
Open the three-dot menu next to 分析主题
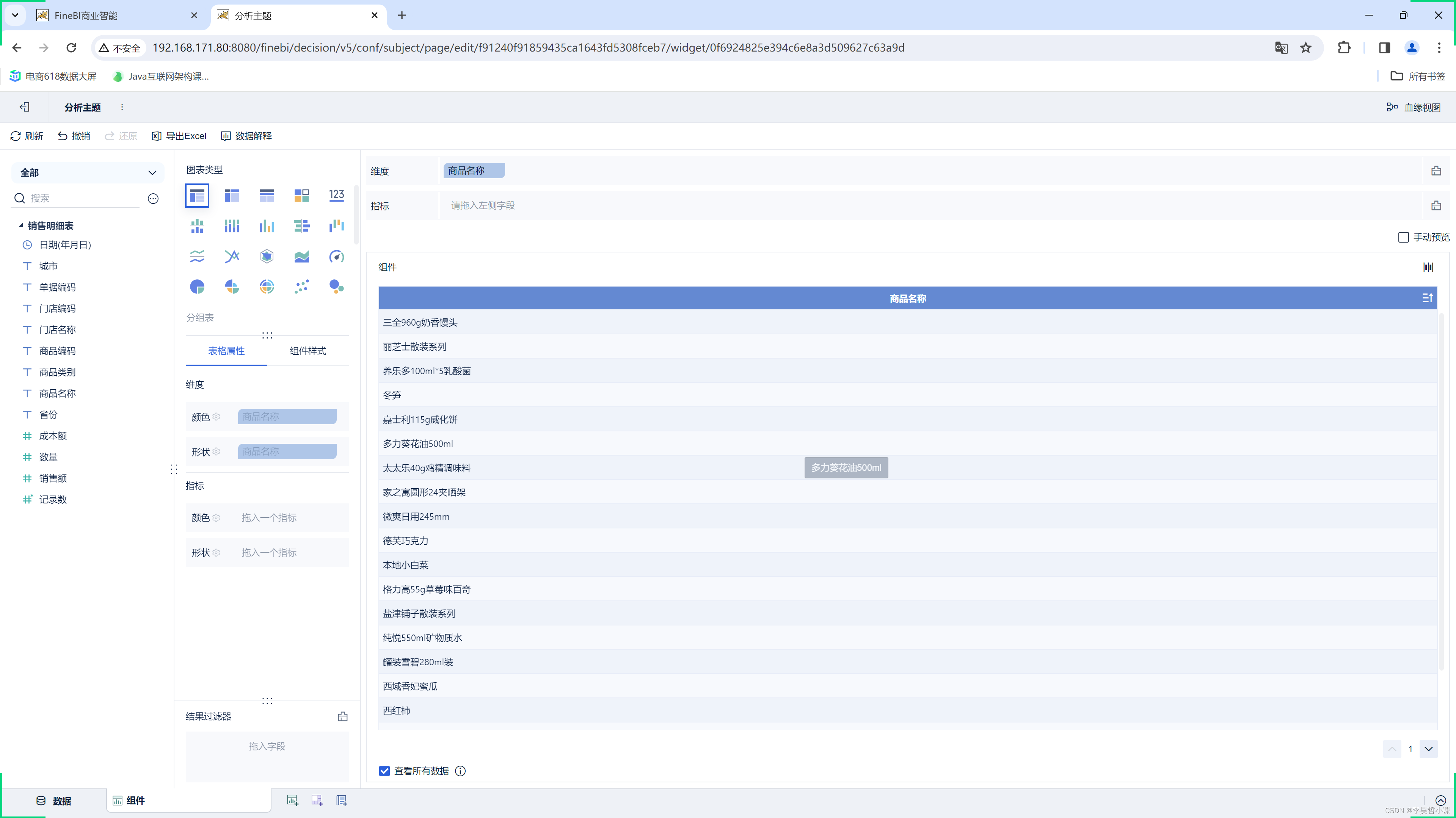122,107
